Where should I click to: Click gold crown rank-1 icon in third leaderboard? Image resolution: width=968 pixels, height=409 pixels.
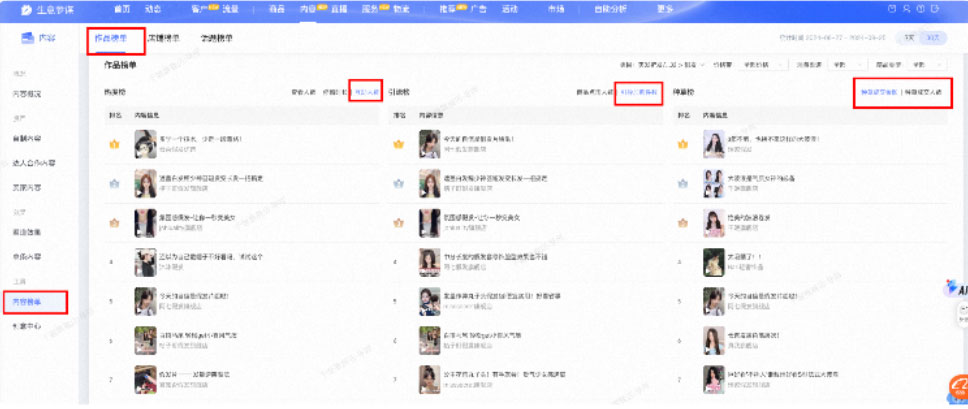pyautogui.click(x=682, y=144)
